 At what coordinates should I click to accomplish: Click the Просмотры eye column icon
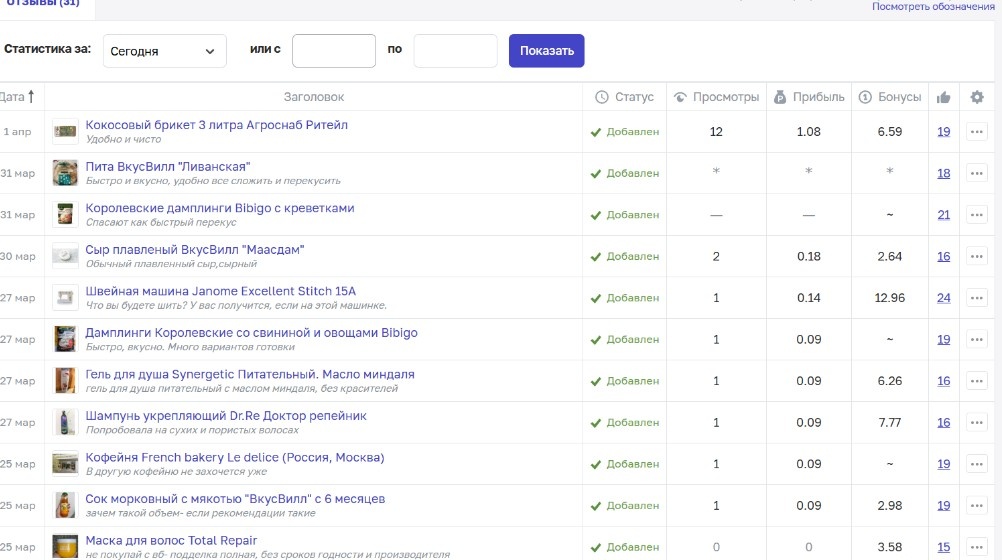680,97
